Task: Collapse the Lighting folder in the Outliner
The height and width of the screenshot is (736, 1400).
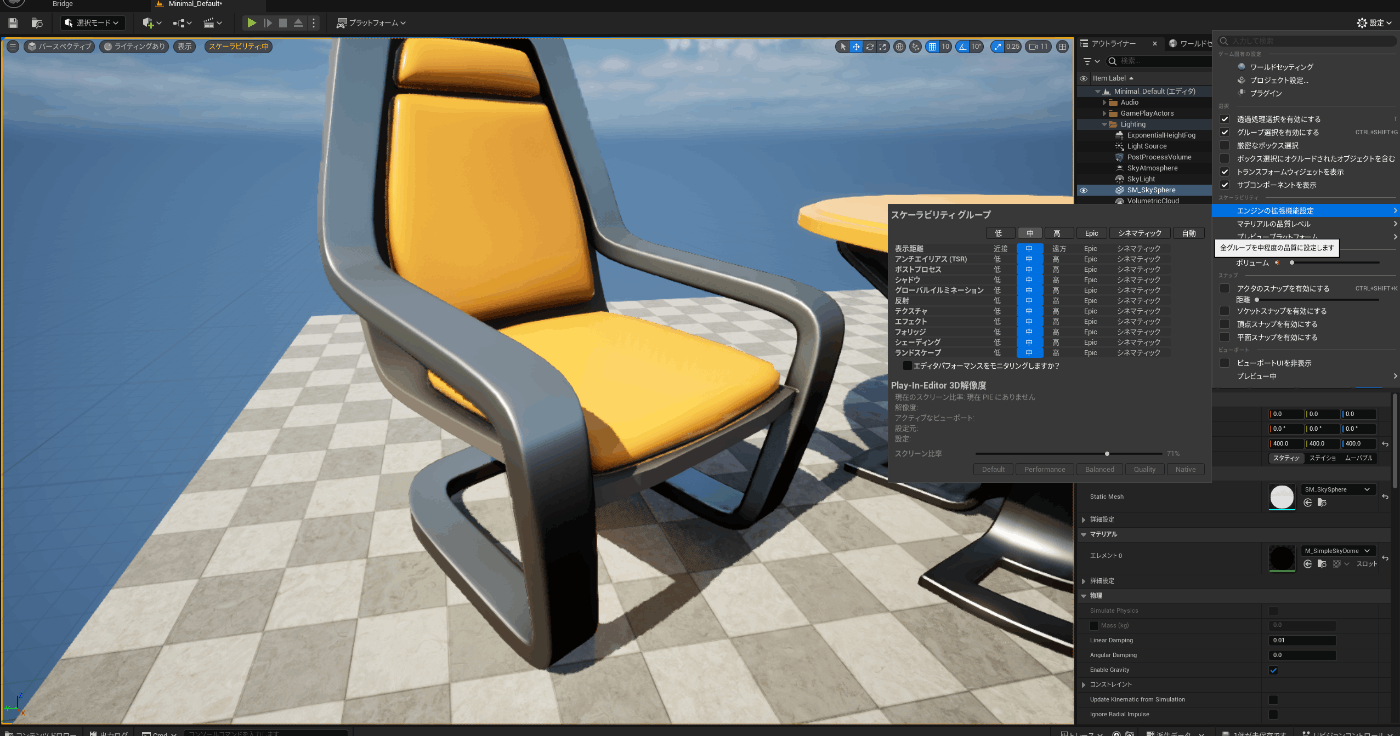Action: coord(1105,124)
